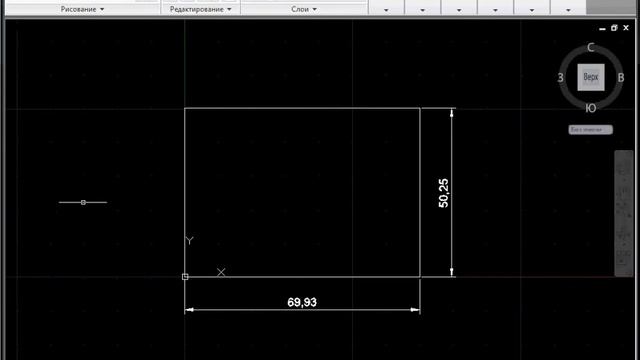Click the navigation bar on the right edge

pyautogui.click(x=623, y=213)
